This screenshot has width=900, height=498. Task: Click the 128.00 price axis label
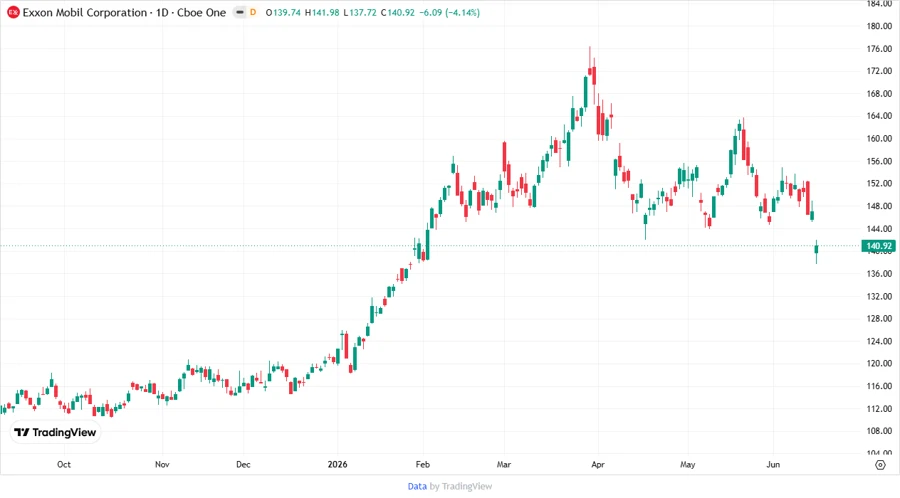[x=879, y=318]
